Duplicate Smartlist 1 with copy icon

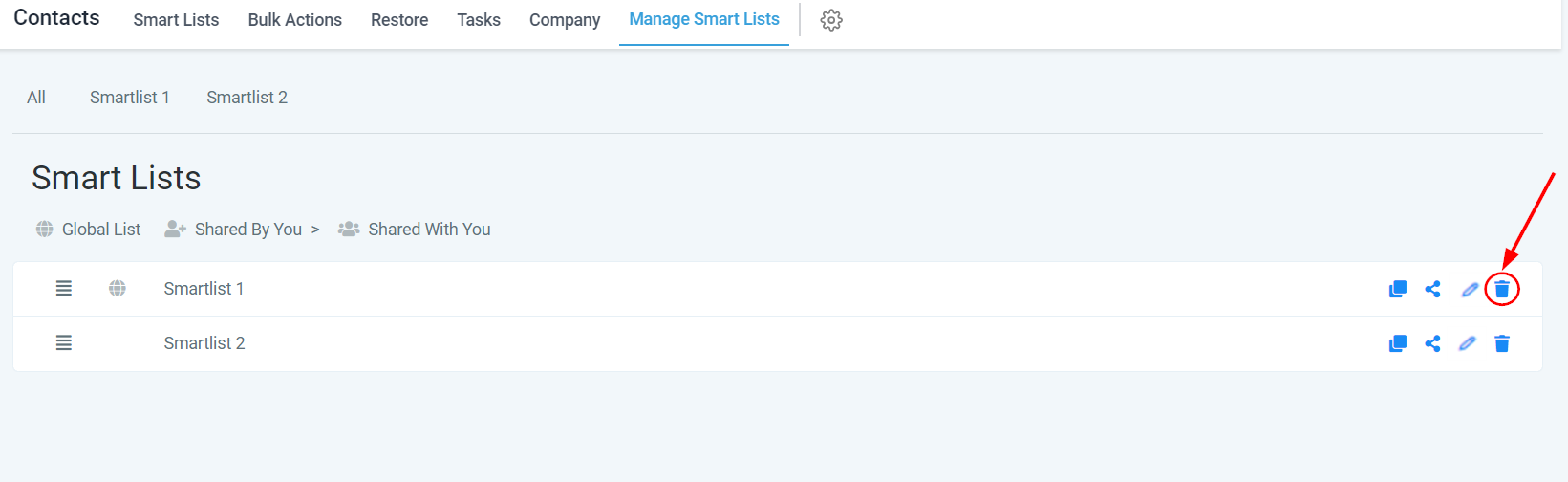point(1397,289)
